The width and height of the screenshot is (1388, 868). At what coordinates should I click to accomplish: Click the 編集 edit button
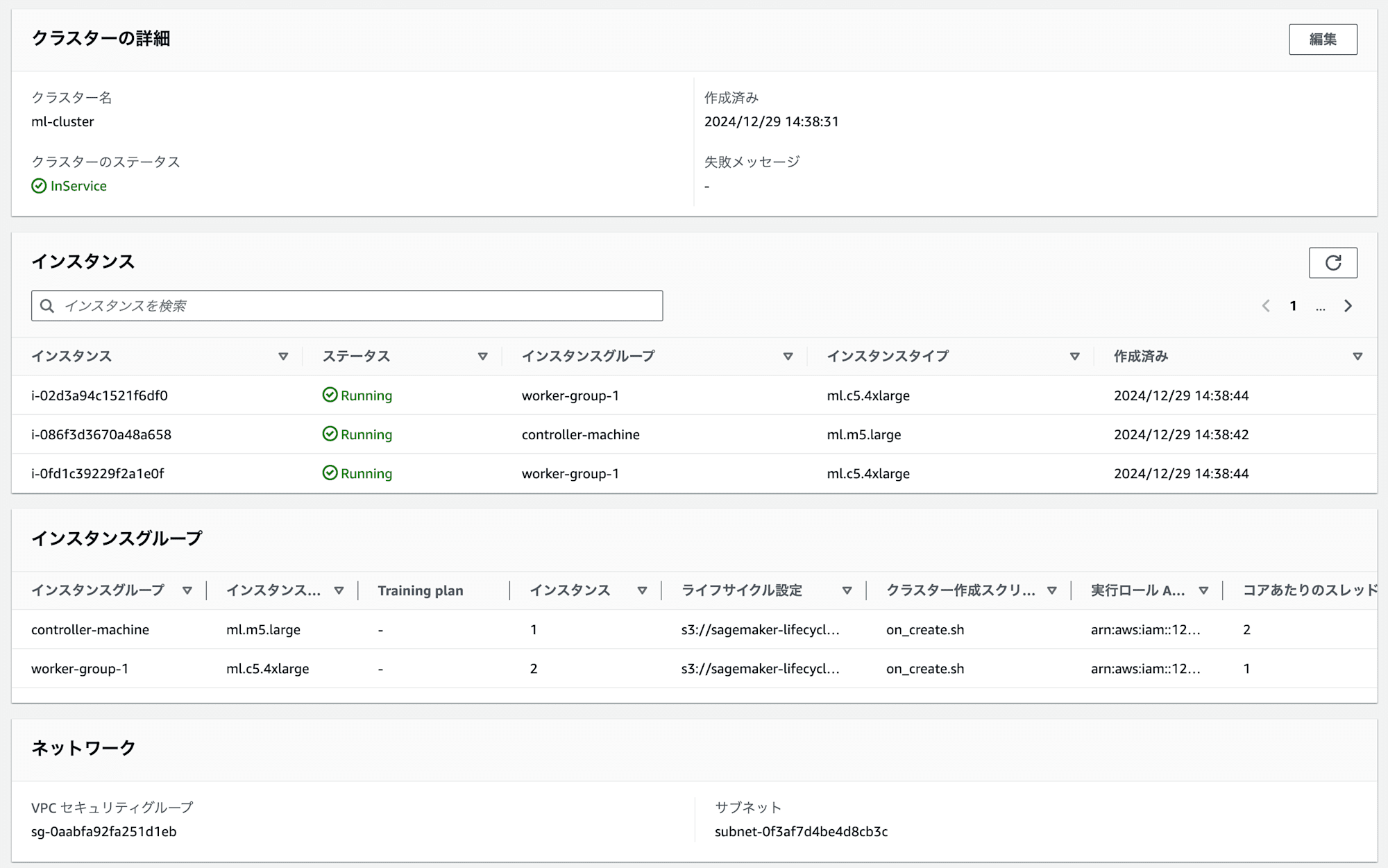[x=1323, y=40]
